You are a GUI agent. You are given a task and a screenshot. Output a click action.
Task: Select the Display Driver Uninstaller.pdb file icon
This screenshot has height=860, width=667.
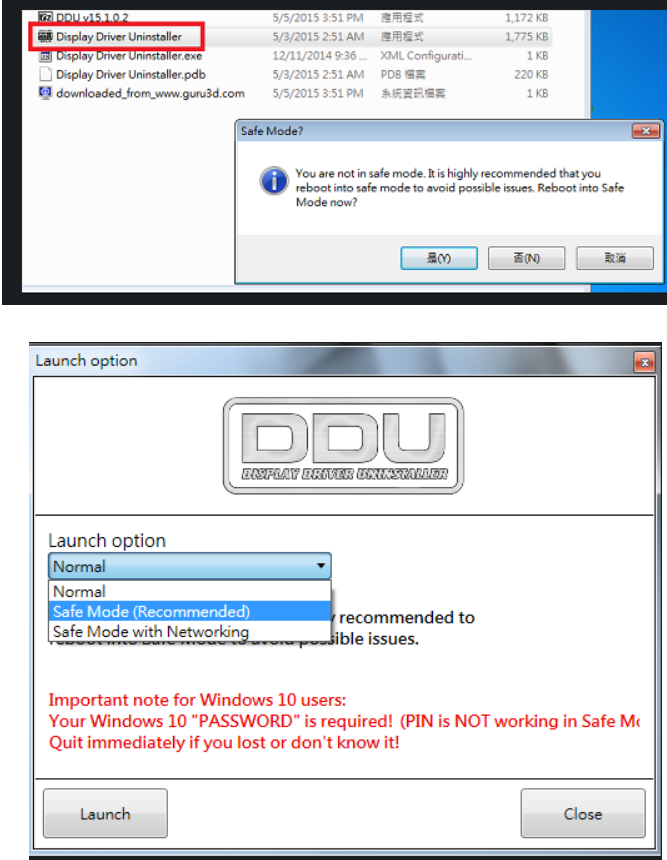point(46,74)
